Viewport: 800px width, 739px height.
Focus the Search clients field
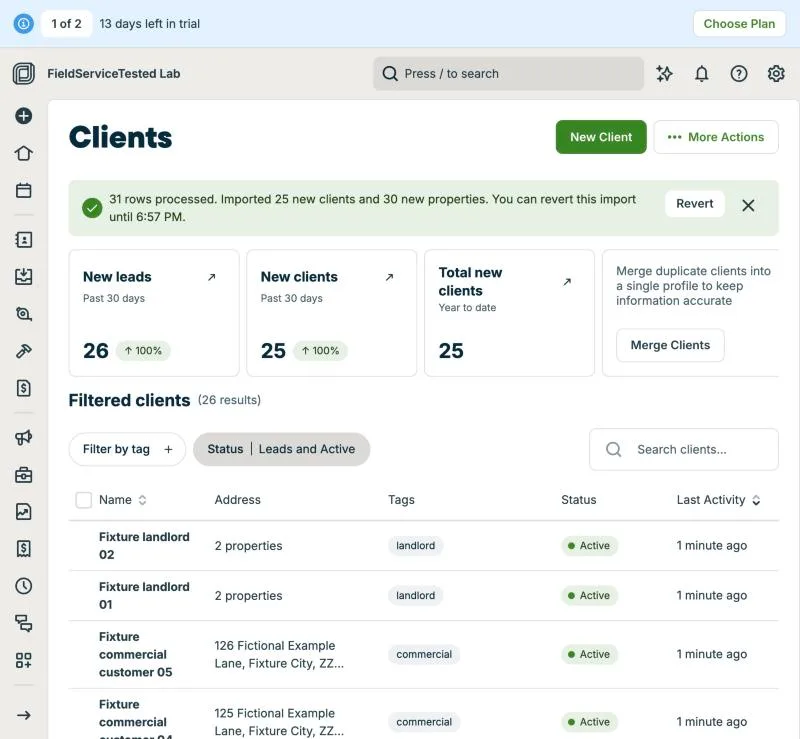(x=684, y=449)
